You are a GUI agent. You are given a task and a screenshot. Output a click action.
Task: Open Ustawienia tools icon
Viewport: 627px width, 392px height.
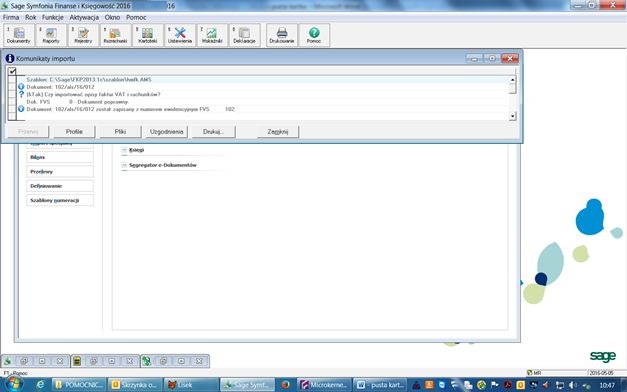click(x=180, y=35)
